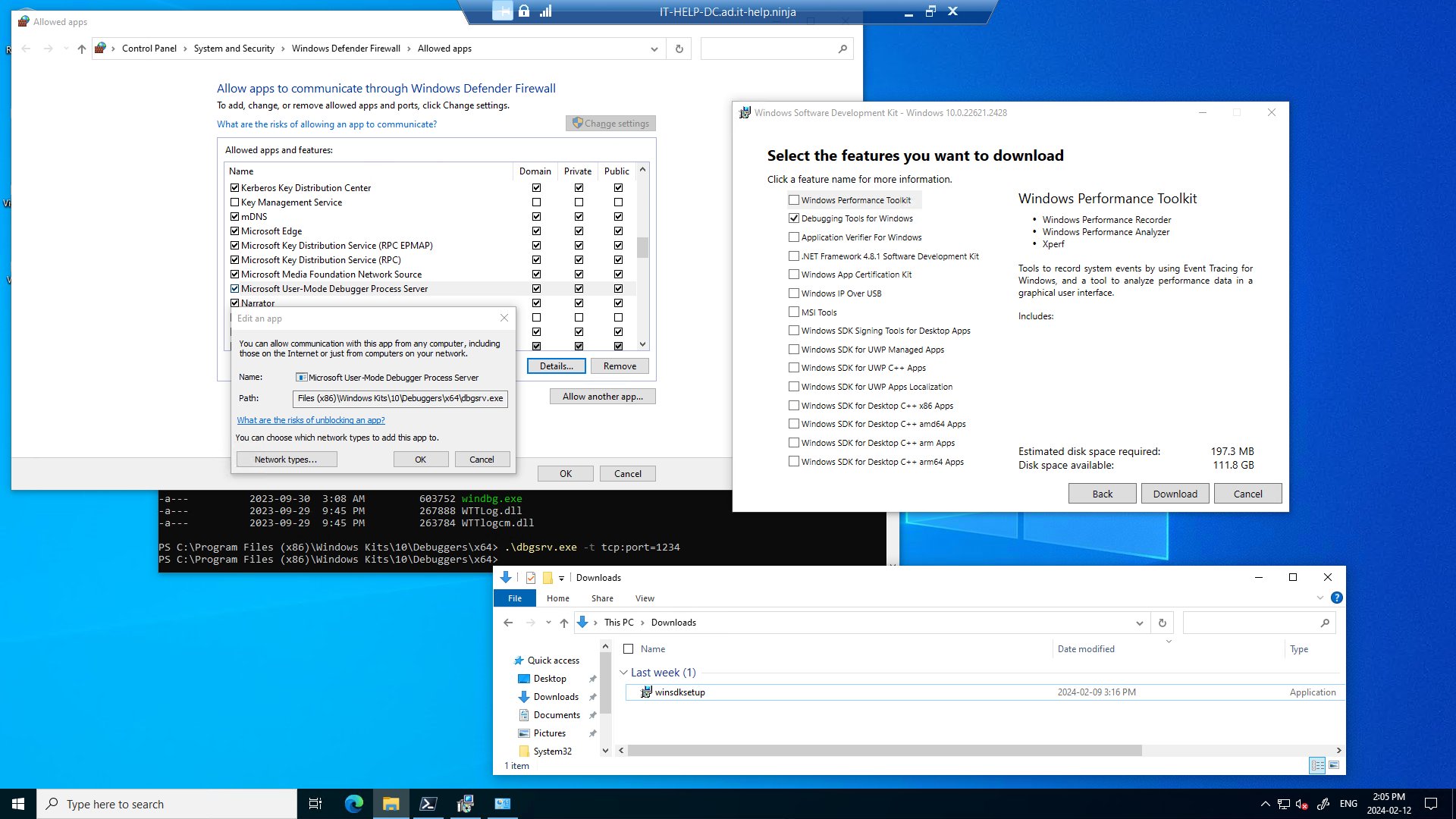Screen dimensions: 1456x819
Task: Click the taskbar search box
Action: (x=167, y=804)
